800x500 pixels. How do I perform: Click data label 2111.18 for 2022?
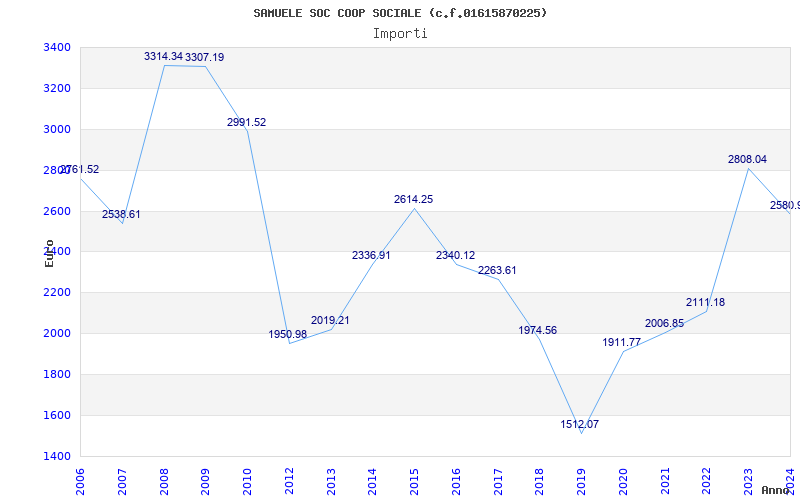[x=705, y=302]
